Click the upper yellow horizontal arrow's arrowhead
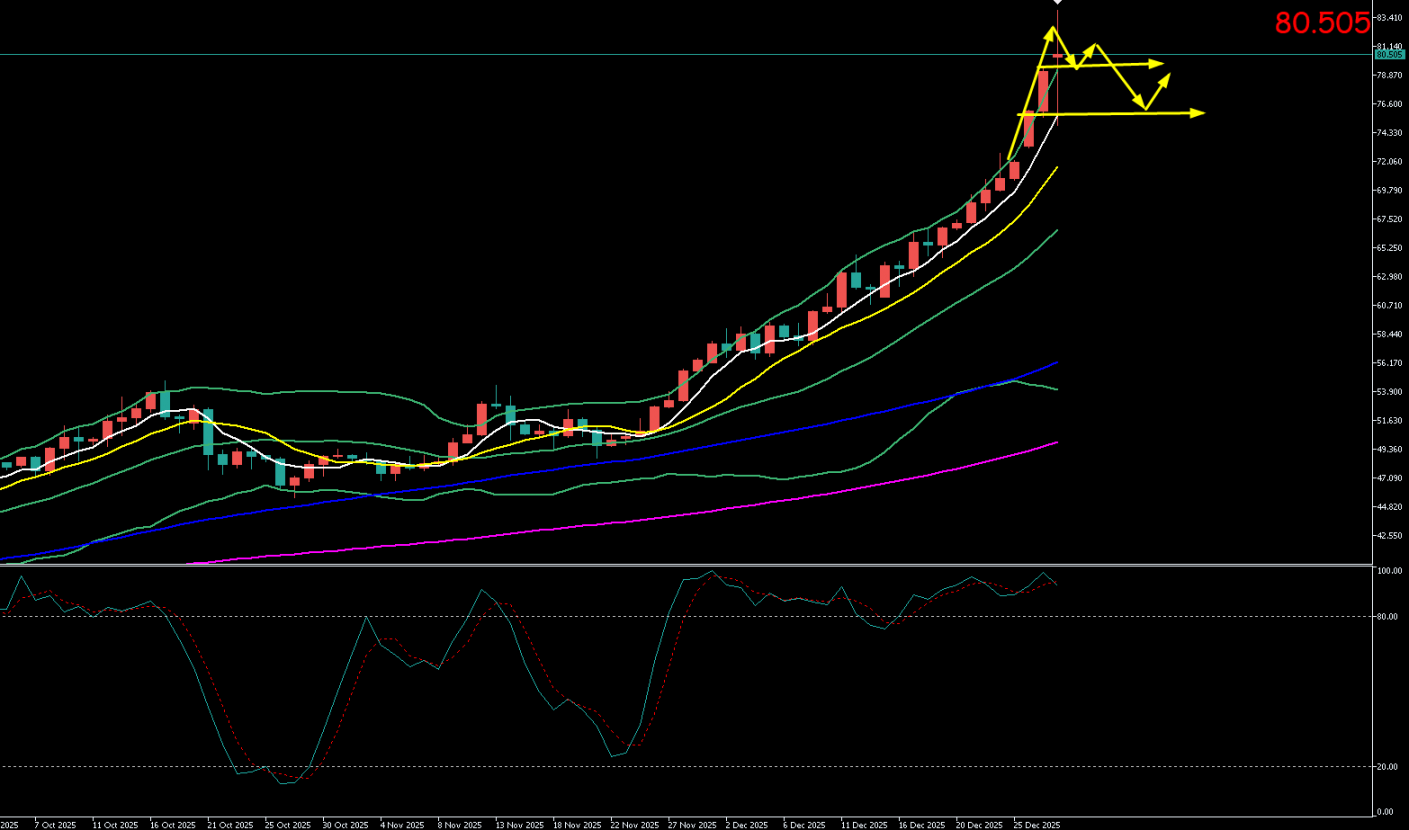This screenshot has width=1409, height=830. tap(1160, 63)
